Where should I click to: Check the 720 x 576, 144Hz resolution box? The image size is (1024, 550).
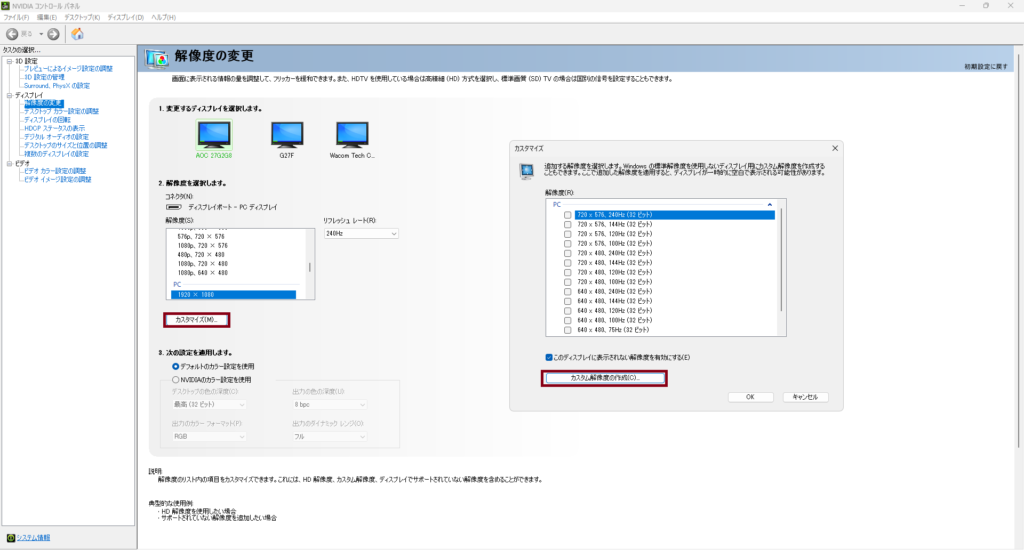(568, 226)
